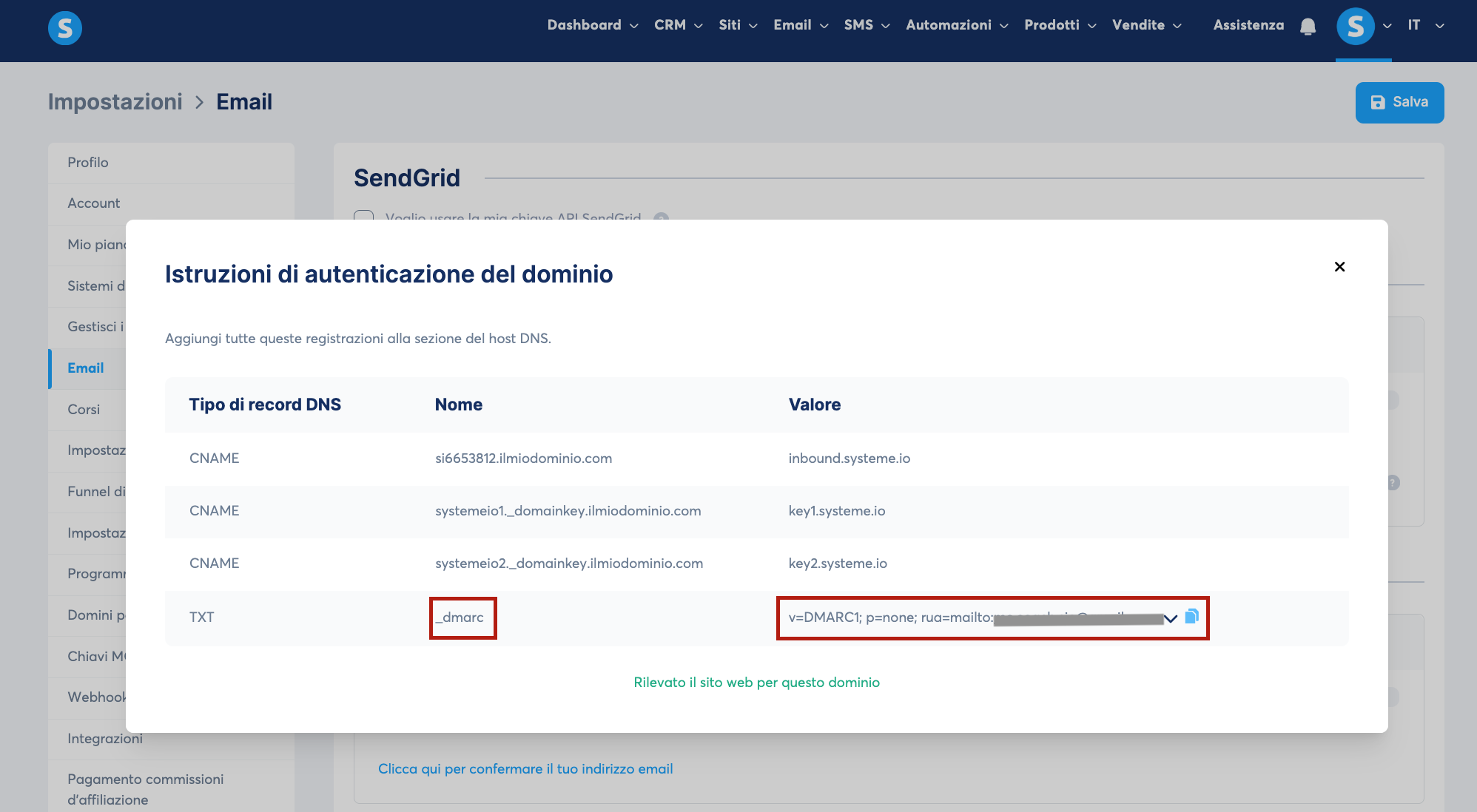
Task: Open the Assistenza link
Action: [x=1248, y=25]
